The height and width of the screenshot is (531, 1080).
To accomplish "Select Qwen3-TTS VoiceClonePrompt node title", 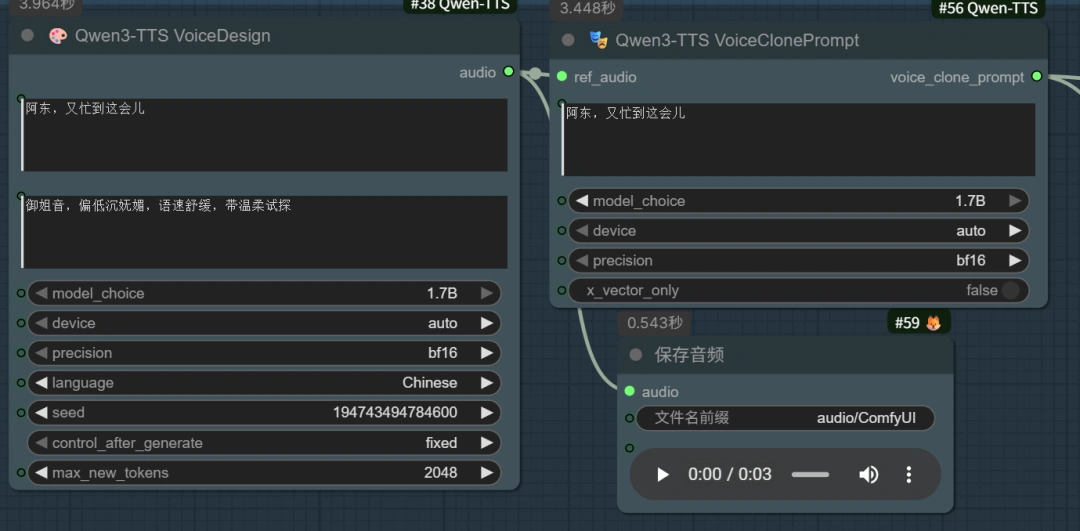I will point(737,40).
